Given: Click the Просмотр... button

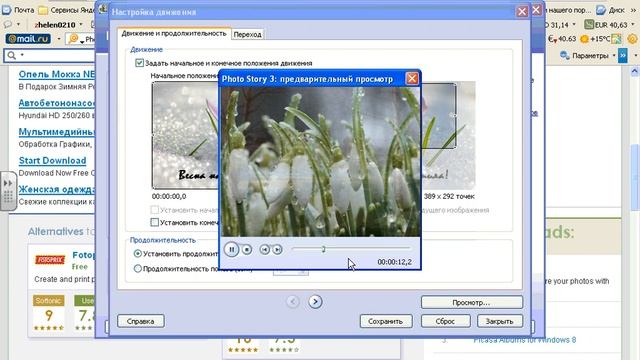Looking at the screenshot, I should (x=472, y=302).
